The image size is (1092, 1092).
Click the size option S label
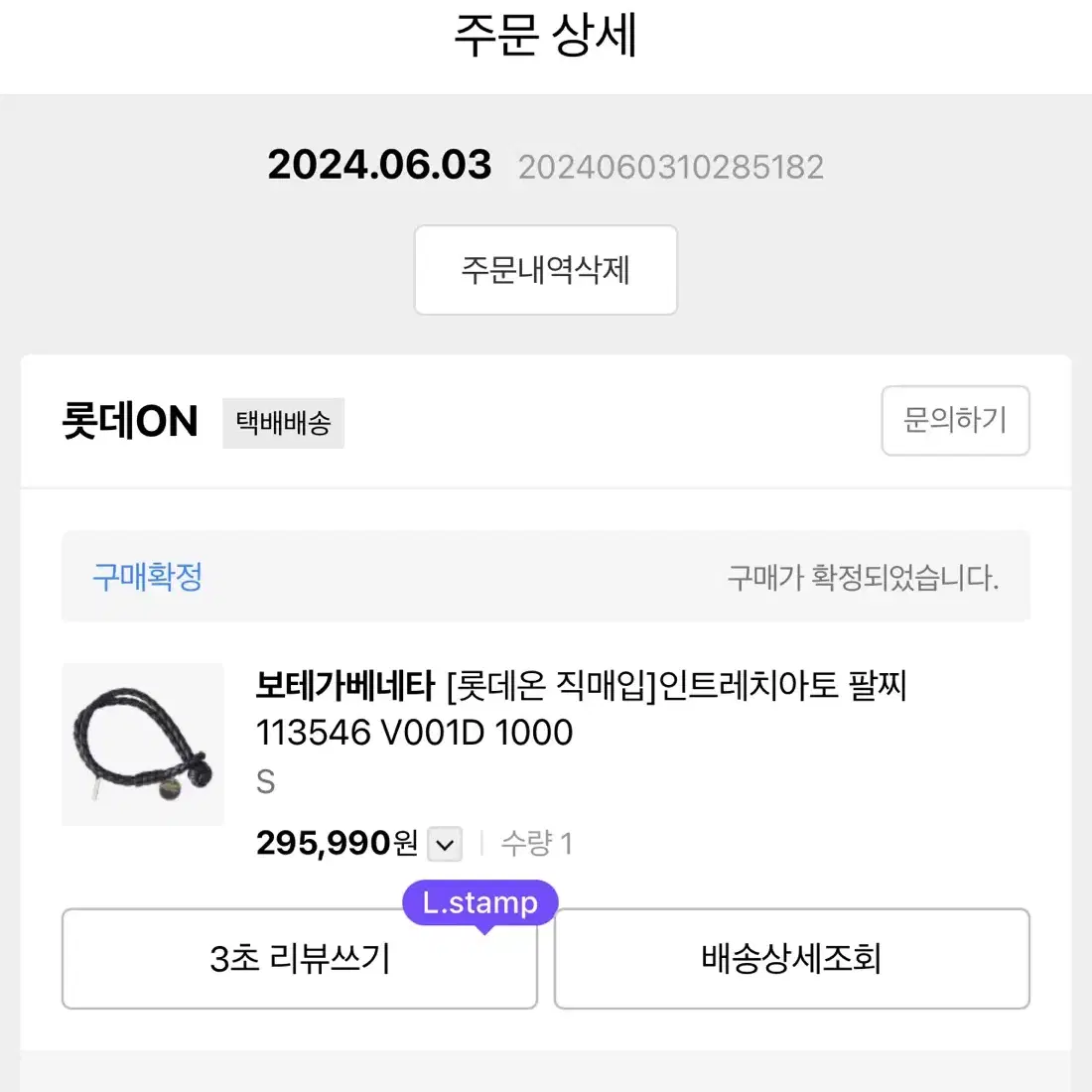point(265,782)
